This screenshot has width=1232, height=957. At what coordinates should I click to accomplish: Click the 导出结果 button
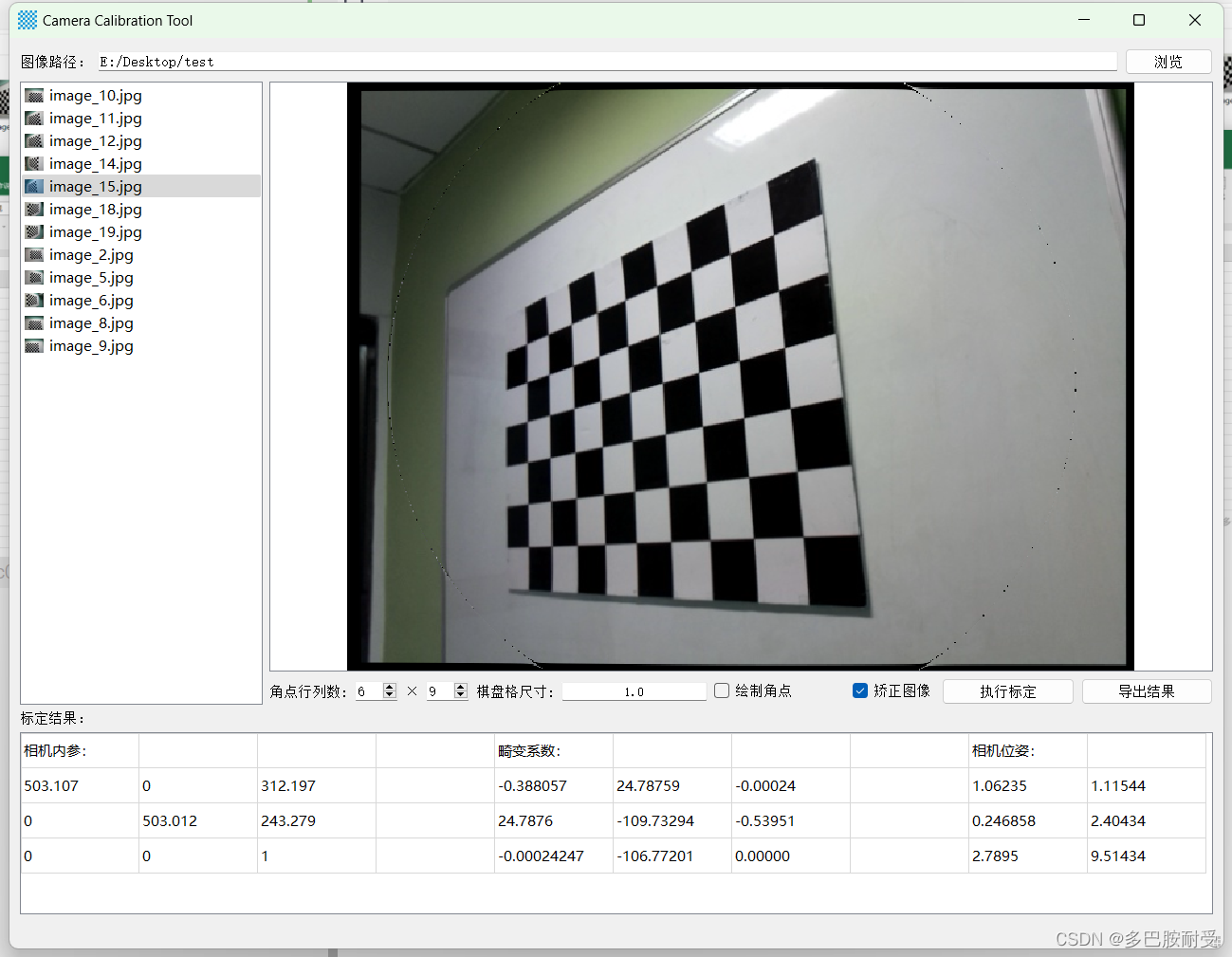pos(1147,690)
